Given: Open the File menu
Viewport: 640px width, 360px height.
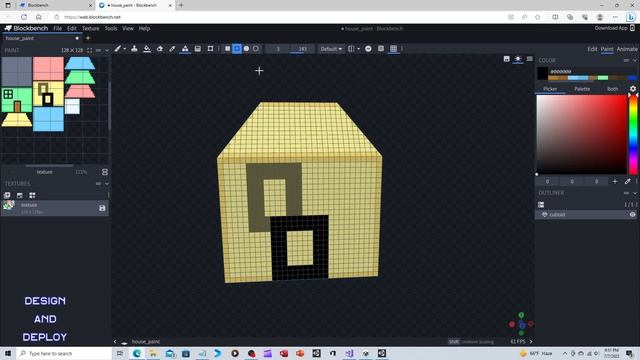Looking at the screenshot, I should 58,28.
